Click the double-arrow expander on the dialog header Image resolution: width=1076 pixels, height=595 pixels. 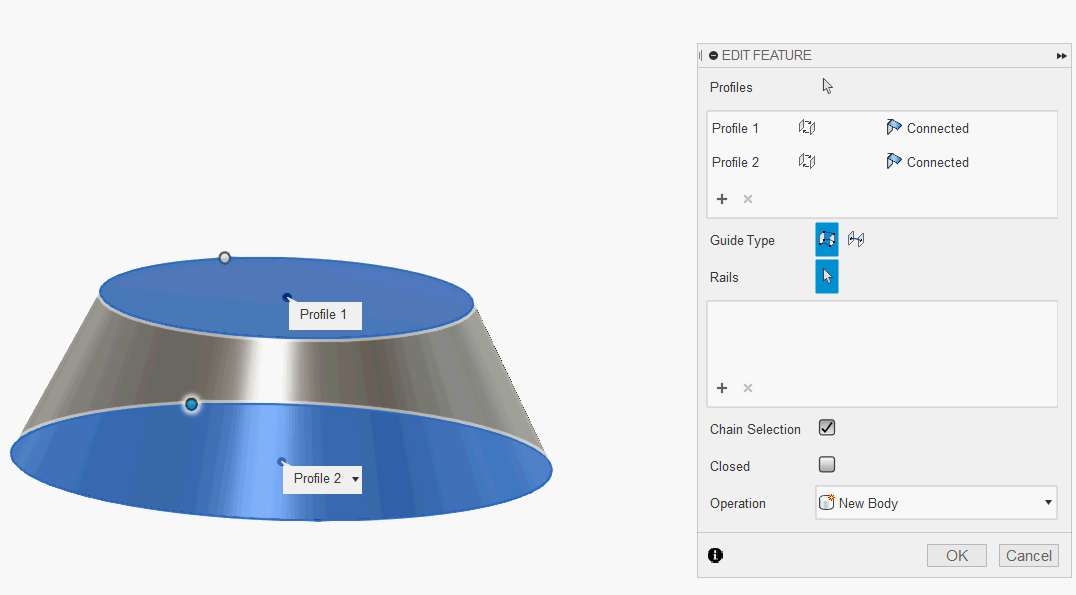(1061, 55)
